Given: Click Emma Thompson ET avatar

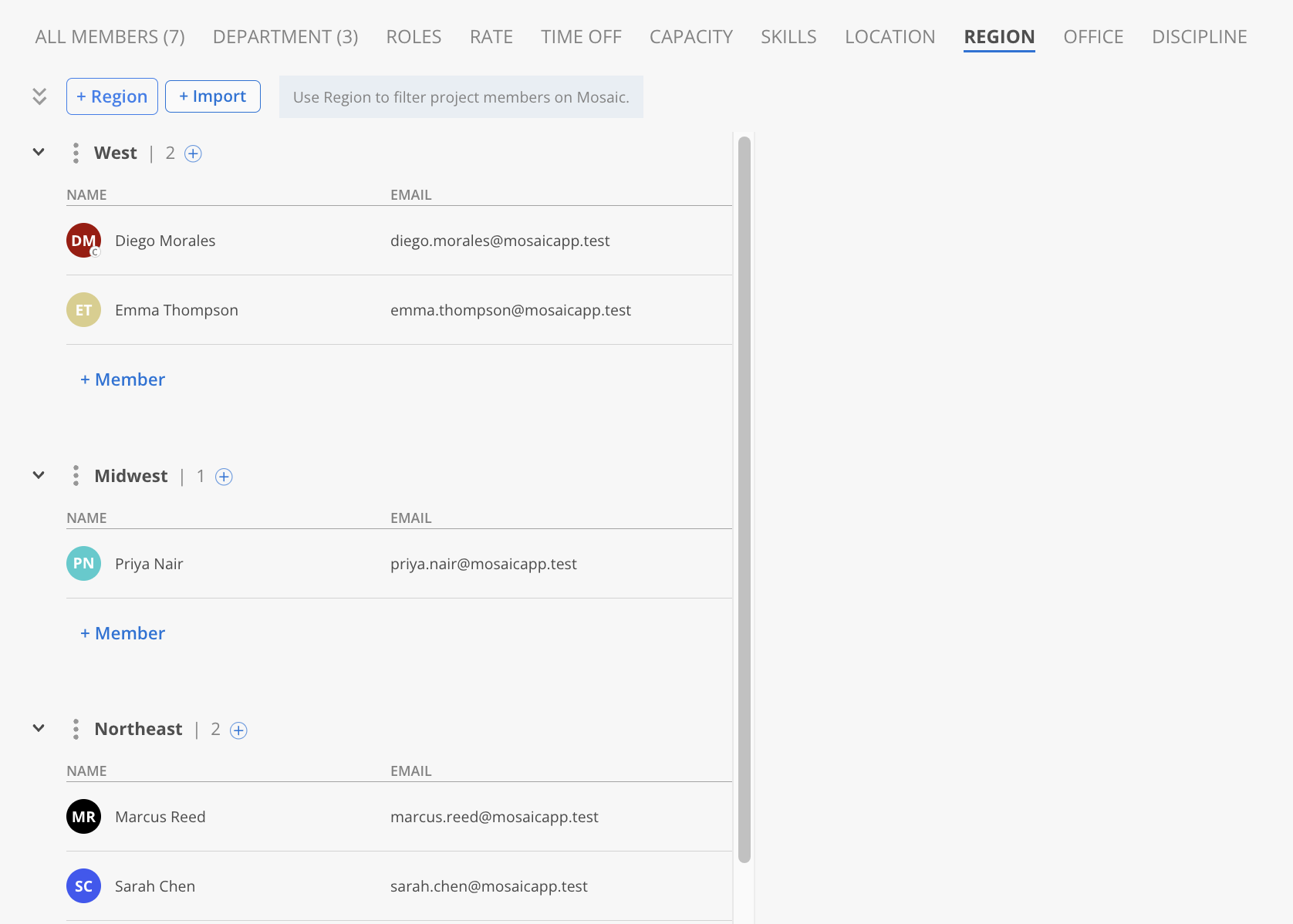Looking at the screenshot, I should tap(83, 310).
